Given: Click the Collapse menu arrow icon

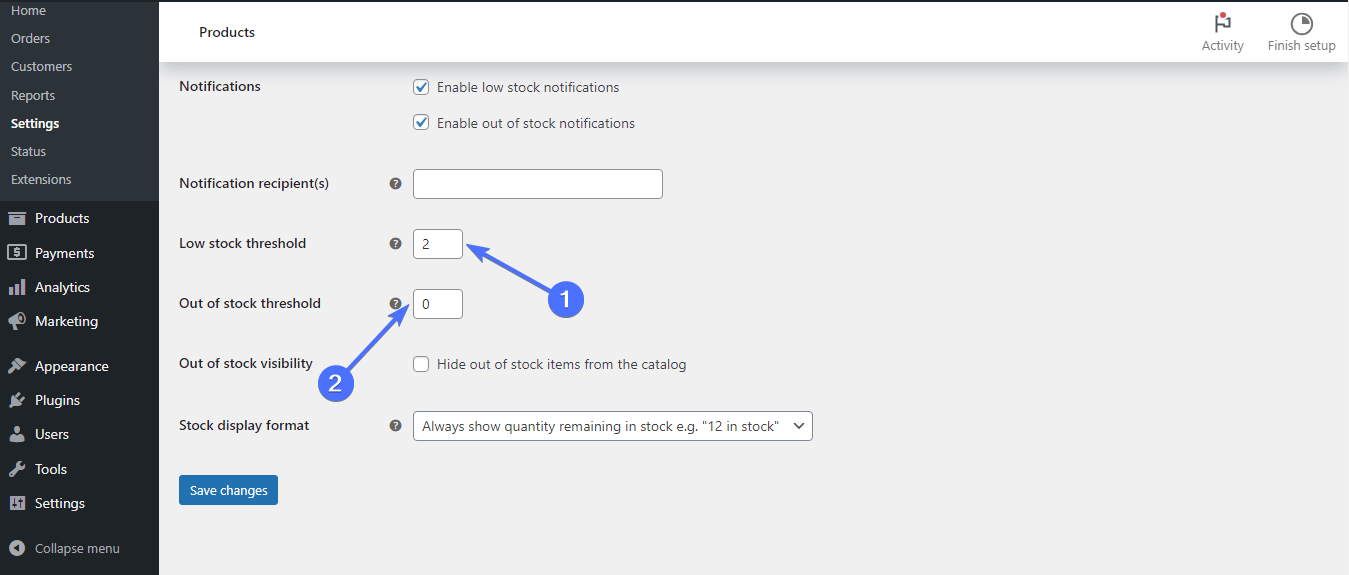Looking at the screenshot, I should click(17, 548).
